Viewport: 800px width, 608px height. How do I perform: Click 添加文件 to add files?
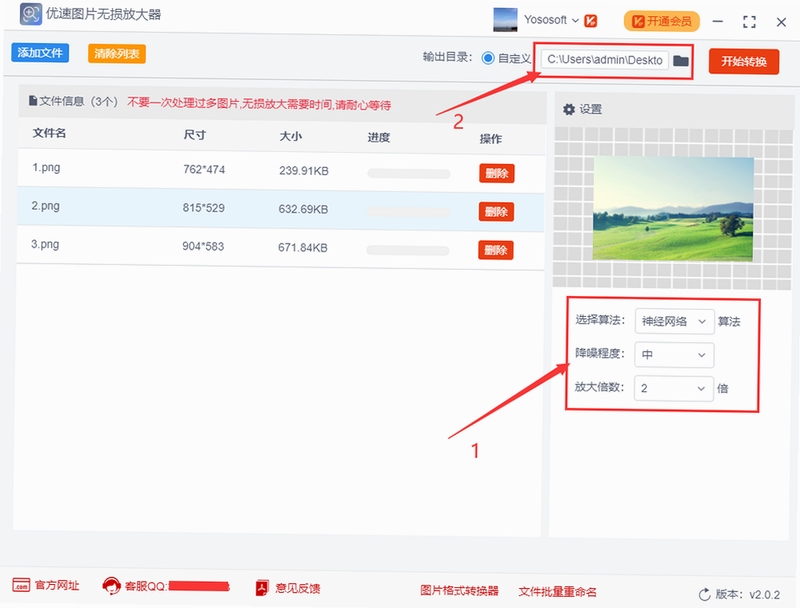(x=40, y=53)
